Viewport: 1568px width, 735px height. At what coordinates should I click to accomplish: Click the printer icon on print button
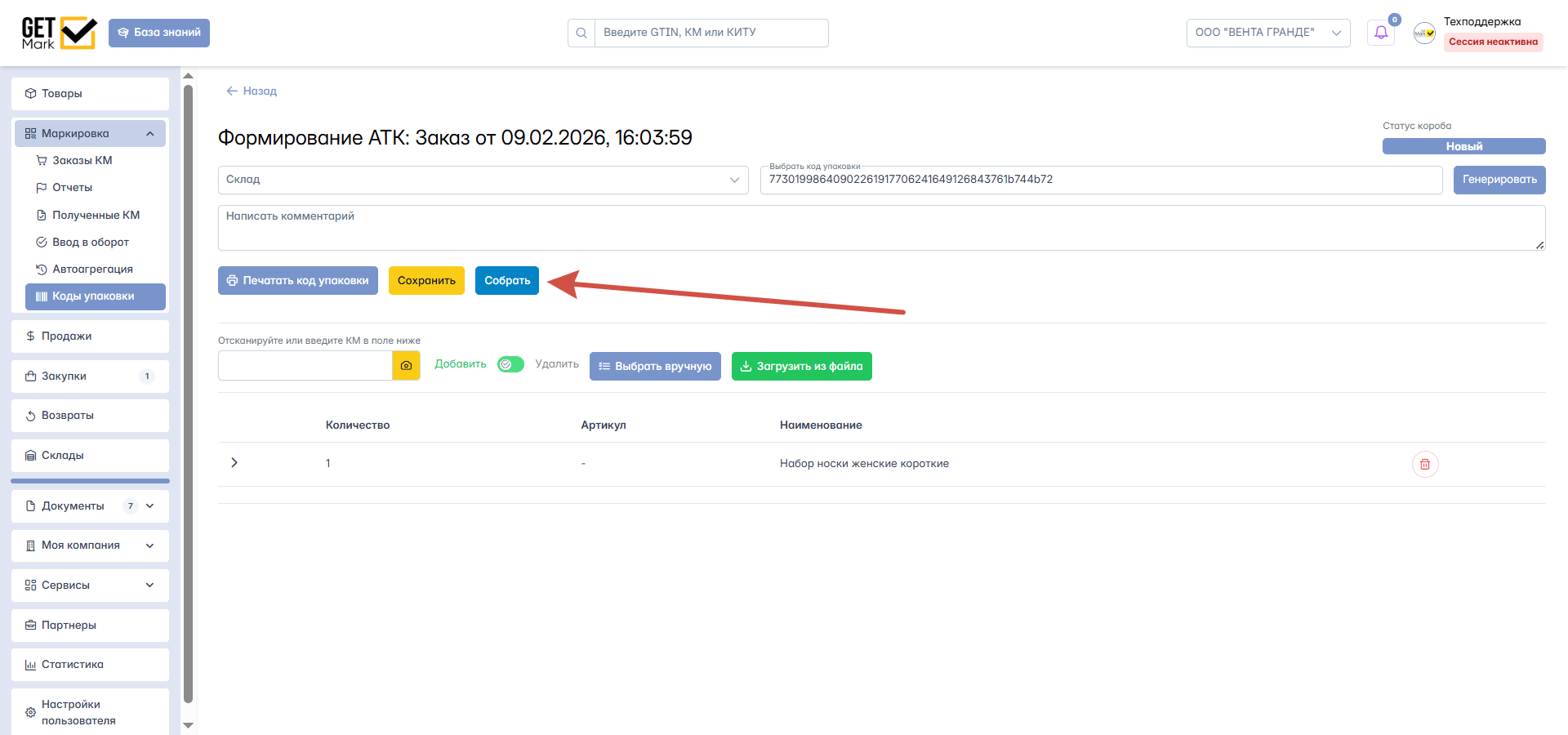coord(232,280)
